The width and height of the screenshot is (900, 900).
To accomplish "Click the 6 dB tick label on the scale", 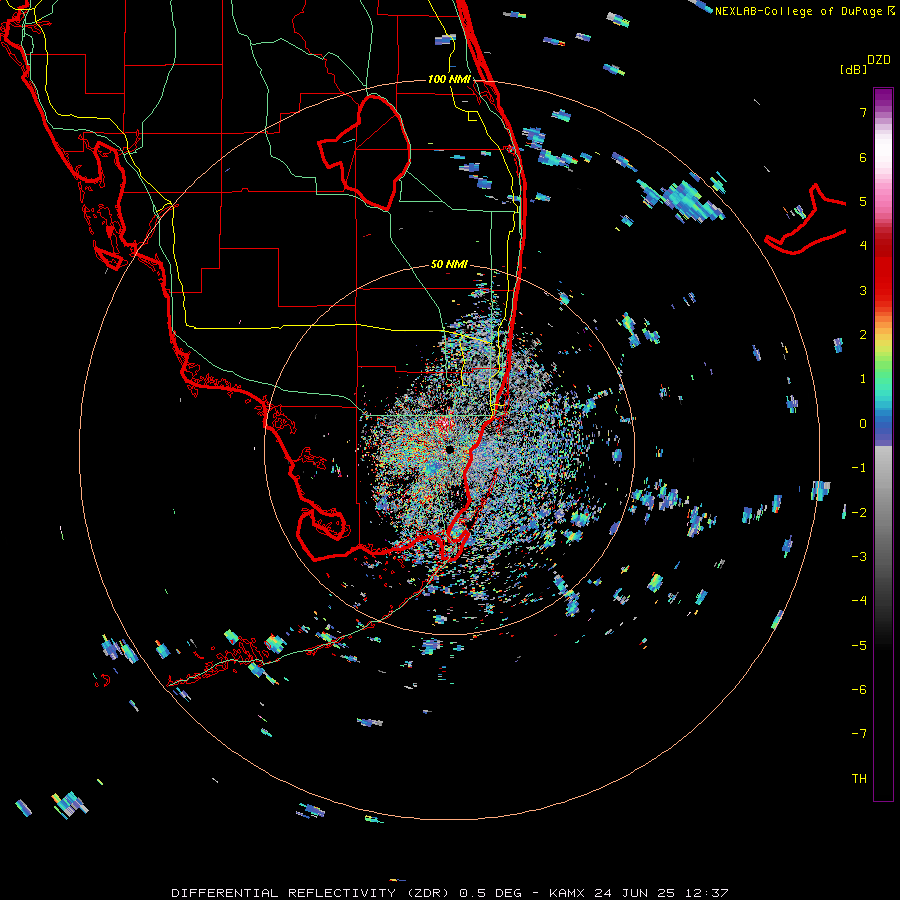I will tap(863, 157).
